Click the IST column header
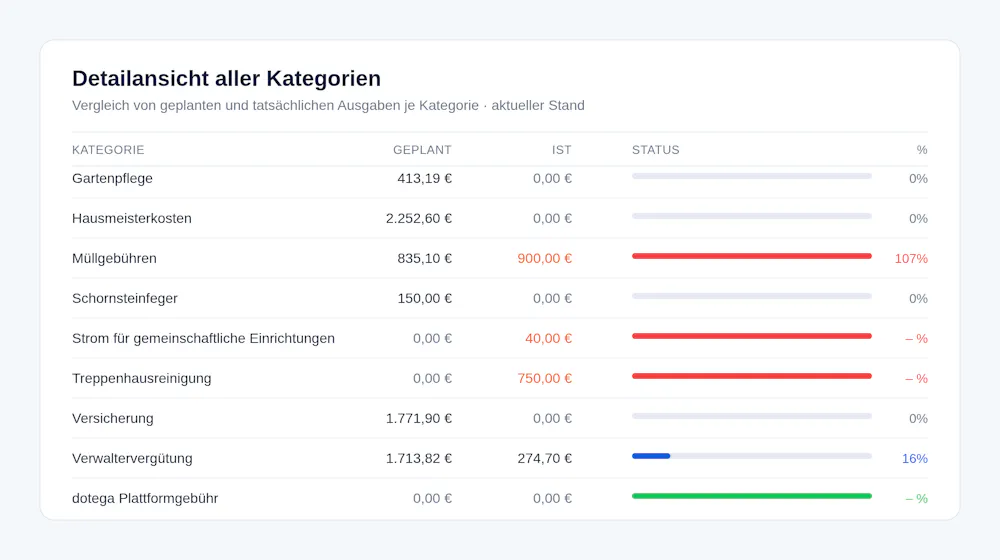The height and width of the screenshot is (560, 1000). 561,150
